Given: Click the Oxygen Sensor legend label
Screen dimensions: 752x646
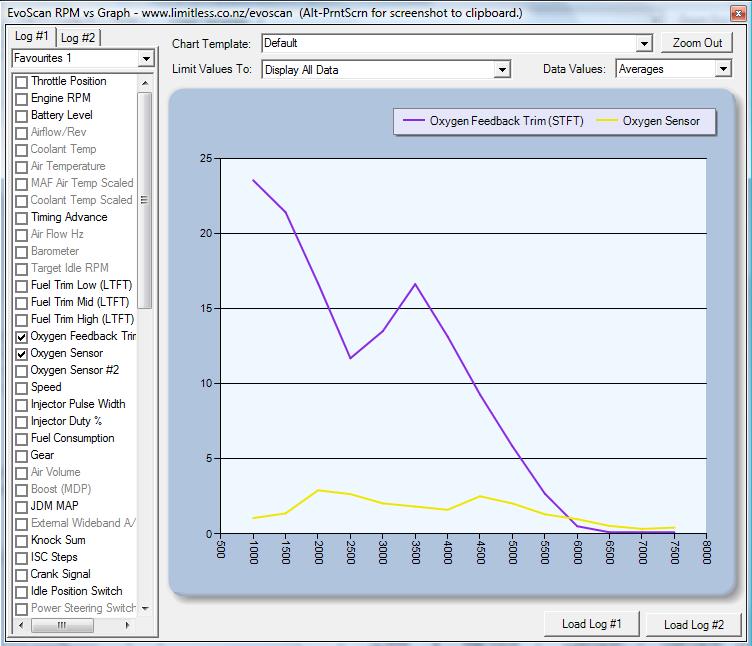Looking at the screenshot, I should 661,121.
